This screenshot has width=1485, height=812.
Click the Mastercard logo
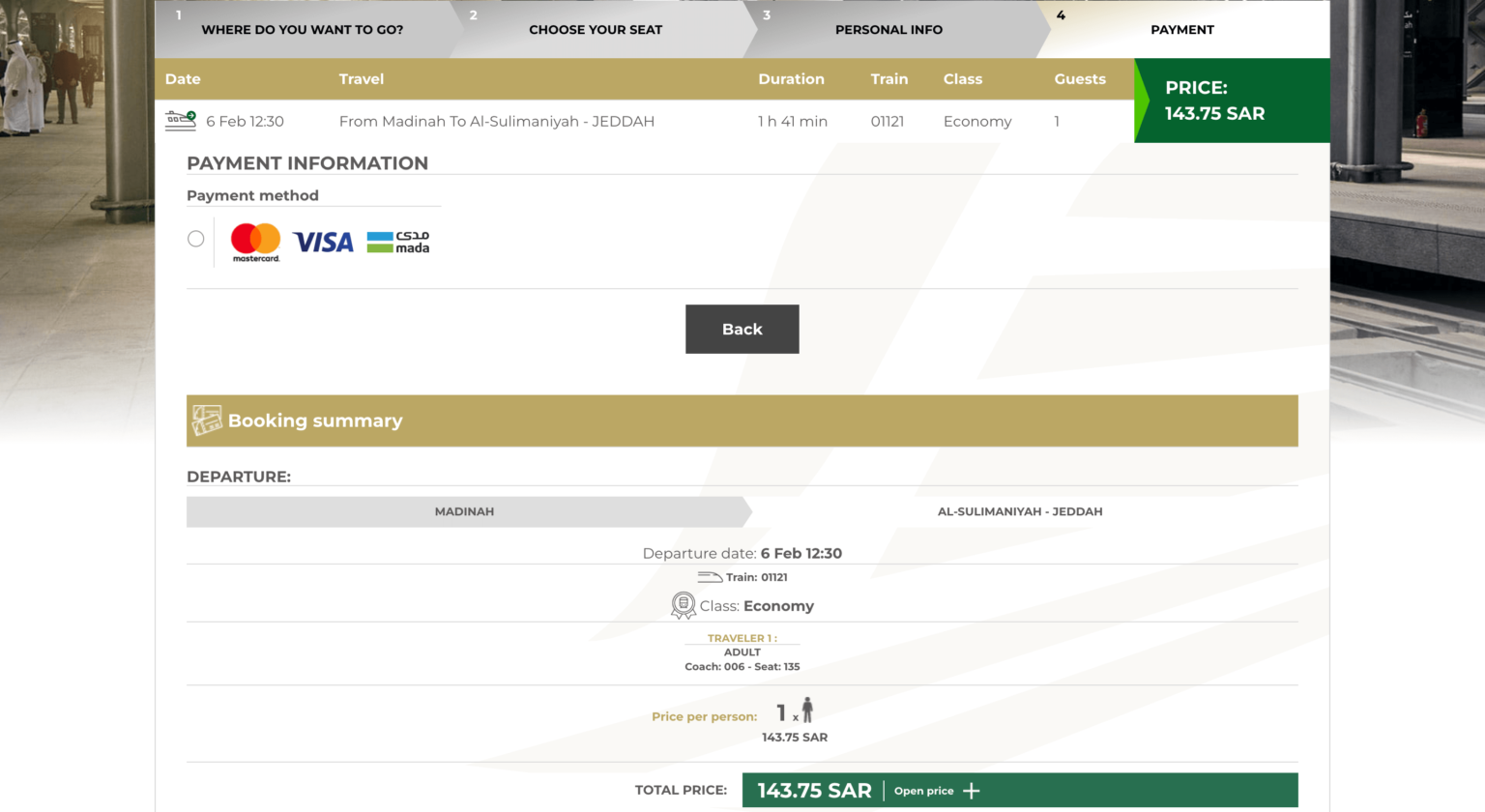point(255,242)
